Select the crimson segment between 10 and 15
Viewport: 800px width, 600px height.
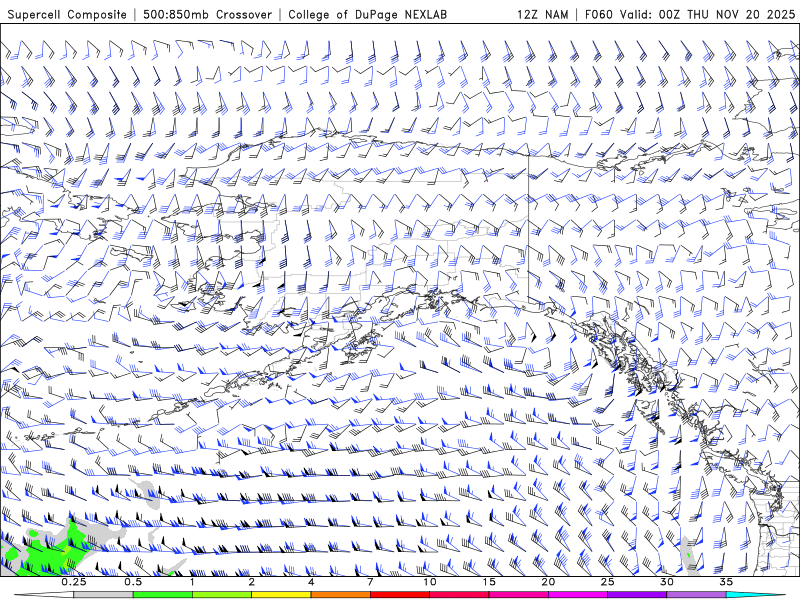tap(459, 595)
